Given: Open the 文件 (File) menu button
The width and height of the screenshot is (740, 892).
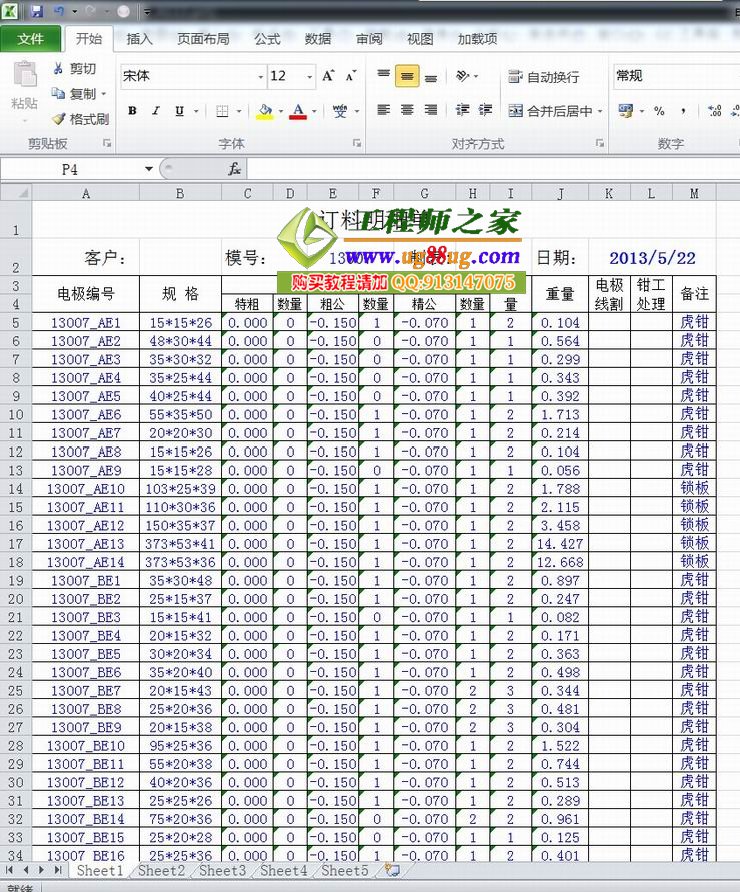Looking at the screenshot, I should [x=31, y=39].
